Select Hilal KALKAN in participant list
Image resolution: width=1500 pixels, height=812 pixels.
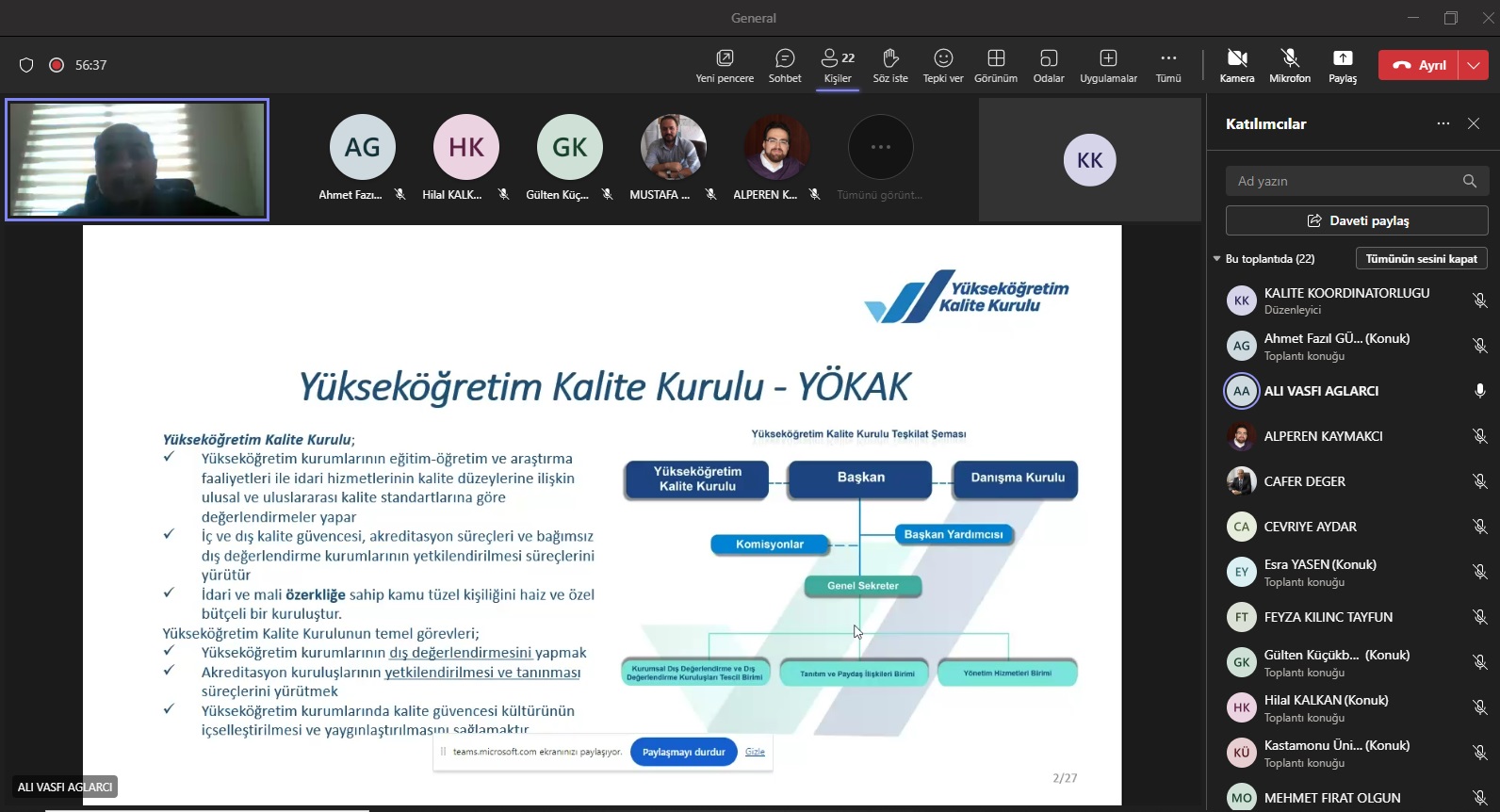1357,707
